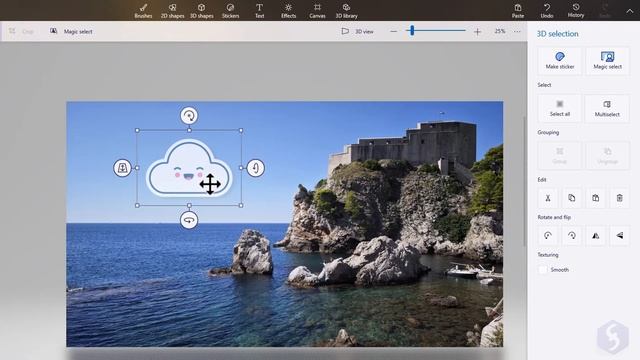Viewport: 640px width, 360px height.
Task: Click the bottom-right selection corner handle
Action: tap(241, 205)
